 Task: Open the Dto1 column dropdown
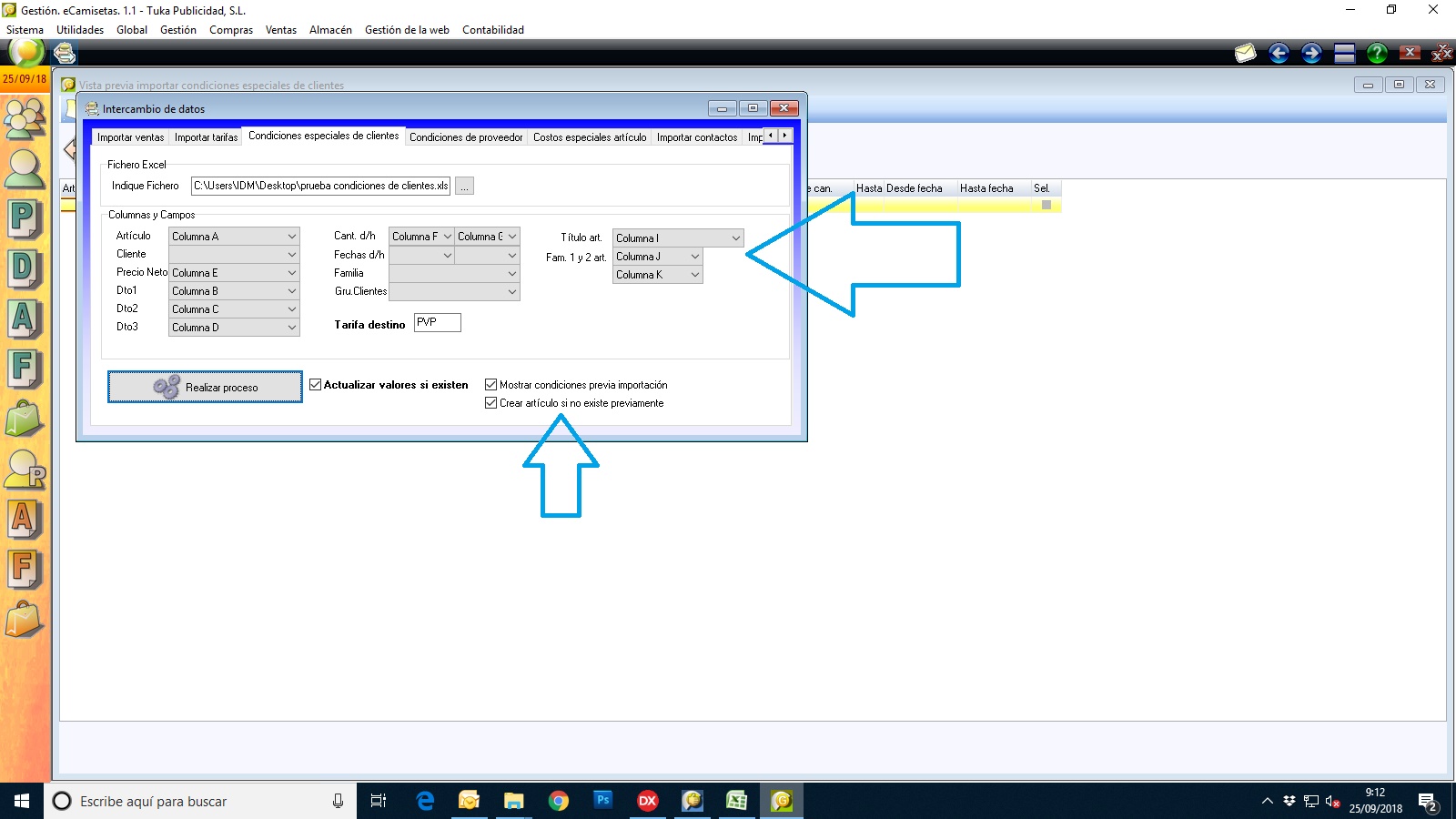point(234,291)
